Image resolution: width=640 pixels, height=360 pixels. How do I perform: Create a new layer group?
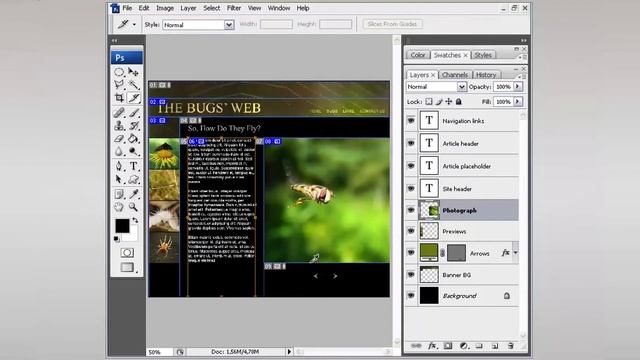point(479,346)
